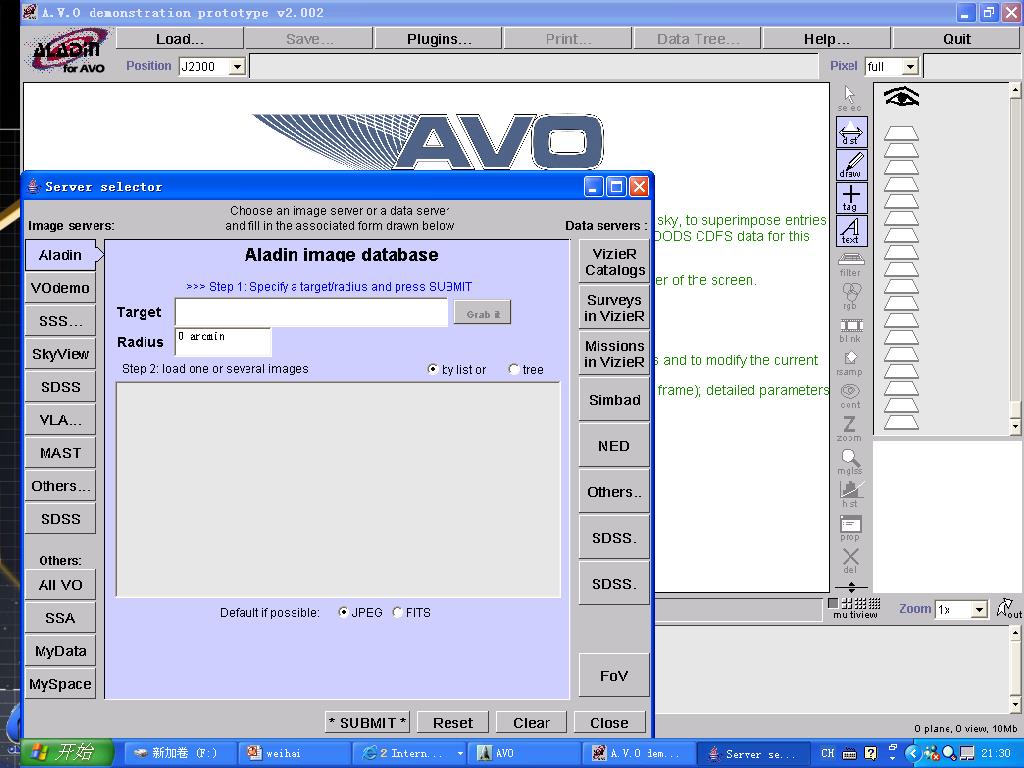Choose FITS as default format
The image size is (1024, 768).
point(397,613)
